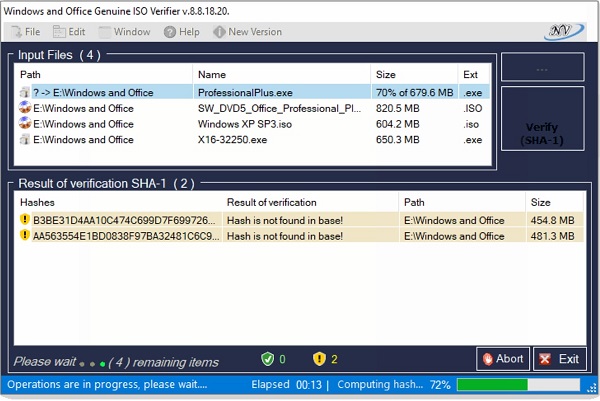The height and width of the screenshot is (401, 600).
Task: Select the SW_DVD5_Office_Professional_Pl... file
Action: (x=253, y=108)
